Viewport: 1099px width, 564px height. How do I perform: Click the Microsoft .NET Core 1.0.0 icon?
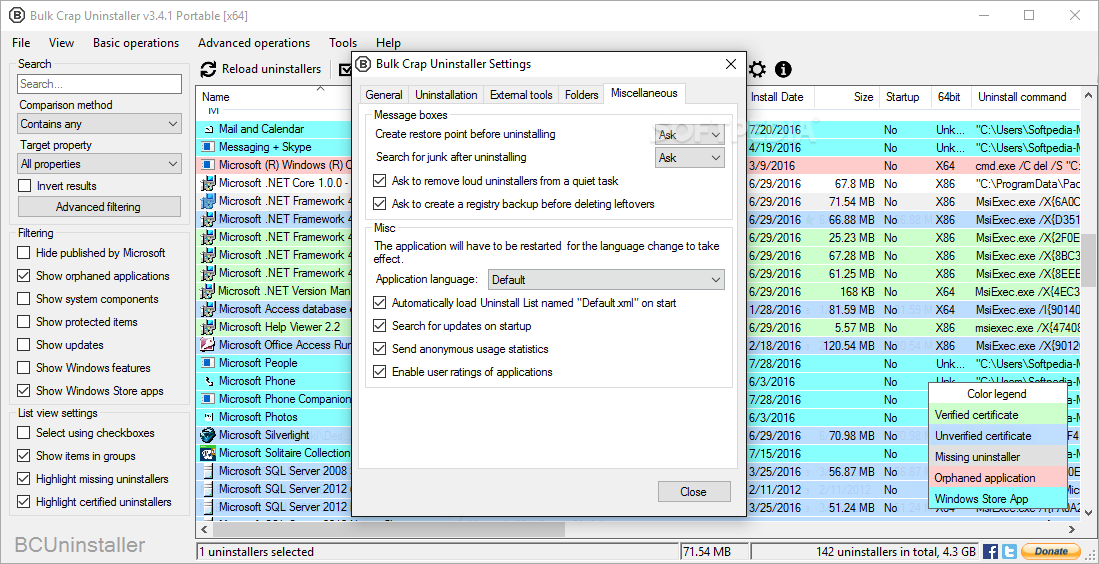pos(207,184)
